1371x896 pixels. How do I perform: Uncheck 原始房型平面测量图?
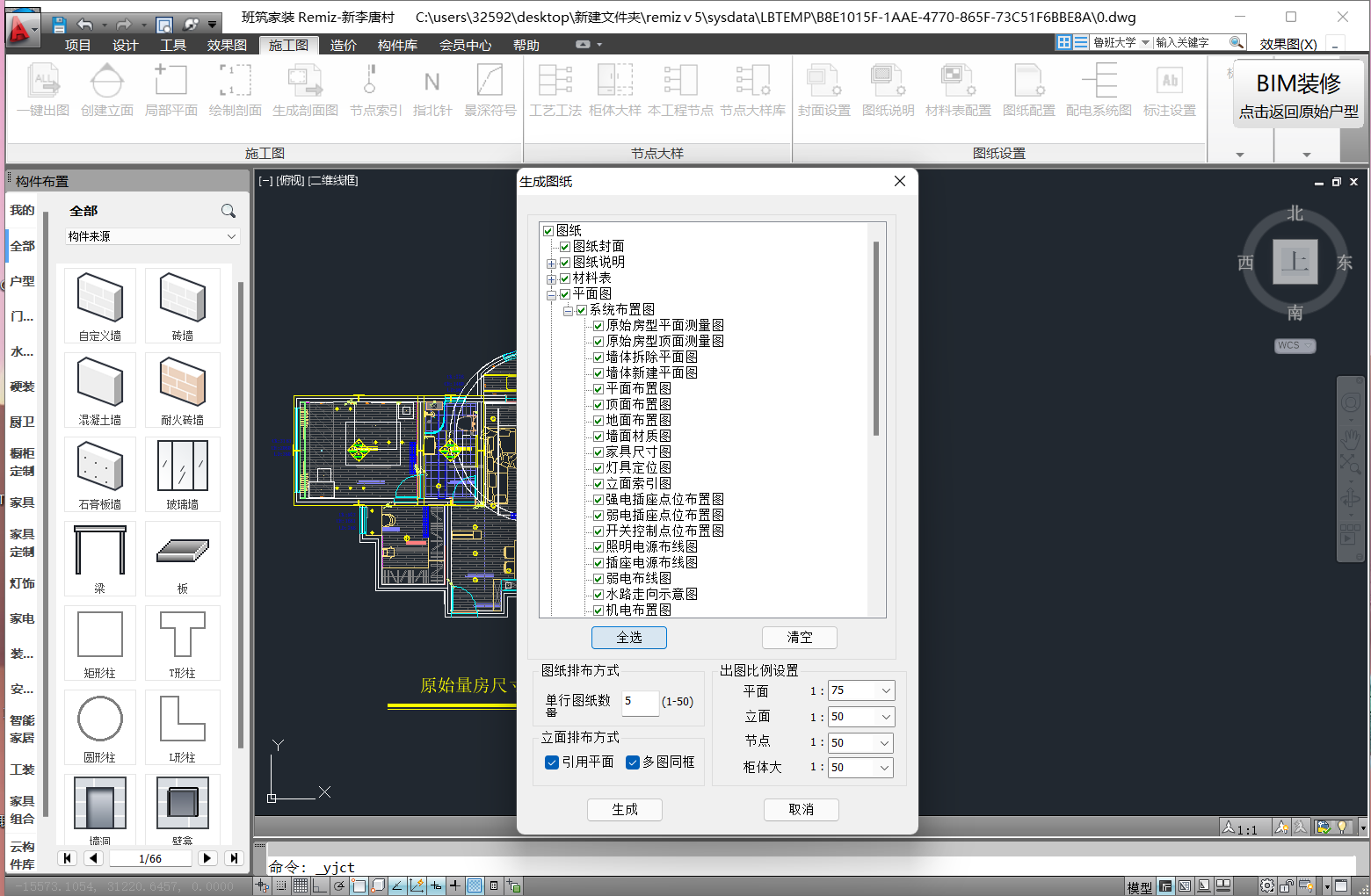(598, 326)
